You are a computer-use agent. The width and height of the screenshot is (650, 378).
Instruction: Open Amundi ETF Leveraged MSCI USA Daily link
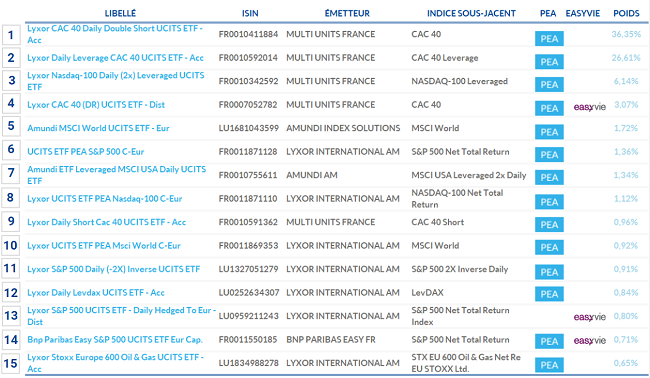point(116,175)
